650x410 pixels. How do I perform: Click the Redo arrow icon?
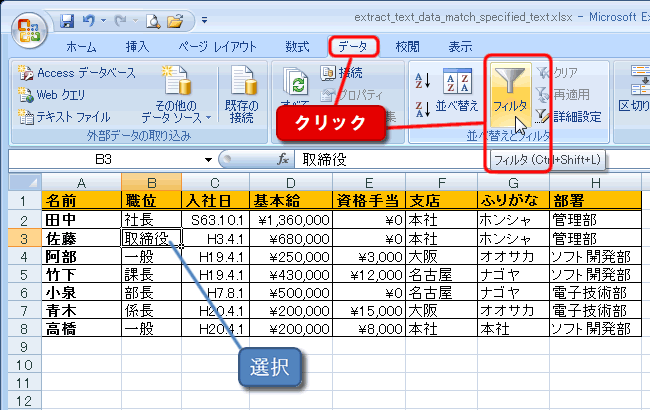coord(121,20)
